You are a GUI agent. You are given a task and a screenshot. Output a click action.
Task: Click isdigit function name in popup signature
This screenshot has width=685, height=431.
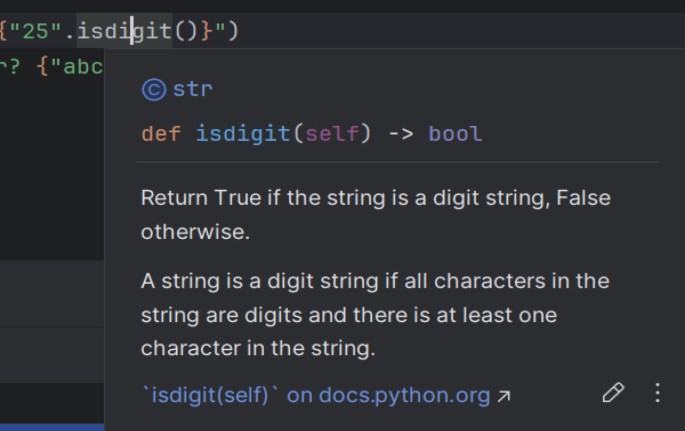tap(243, 134)
